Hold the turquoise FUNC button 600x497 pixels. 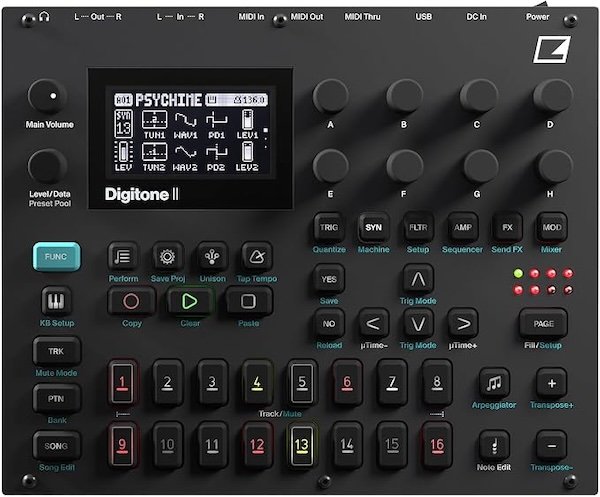[56, 257]
